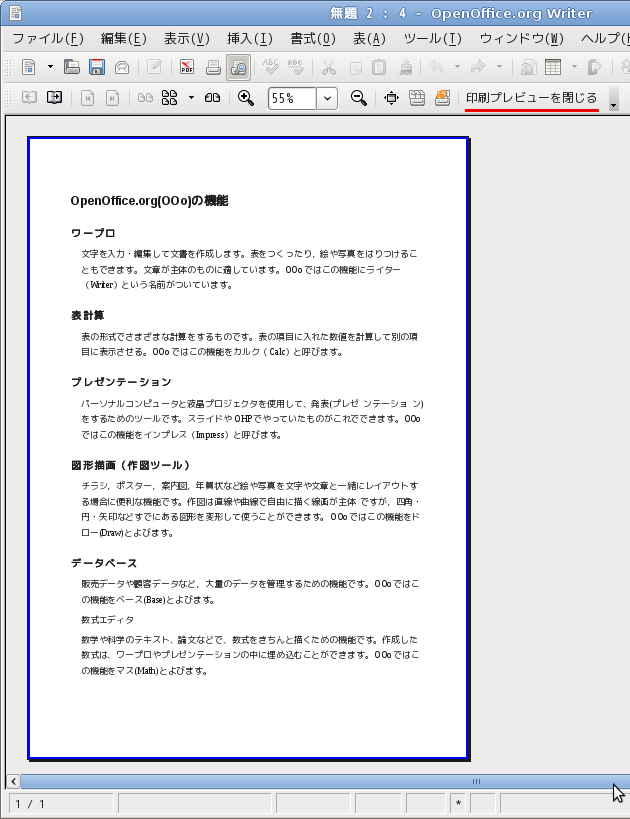
Task: Open the ウィンドウ(W) menu
Action: (521, 39)
